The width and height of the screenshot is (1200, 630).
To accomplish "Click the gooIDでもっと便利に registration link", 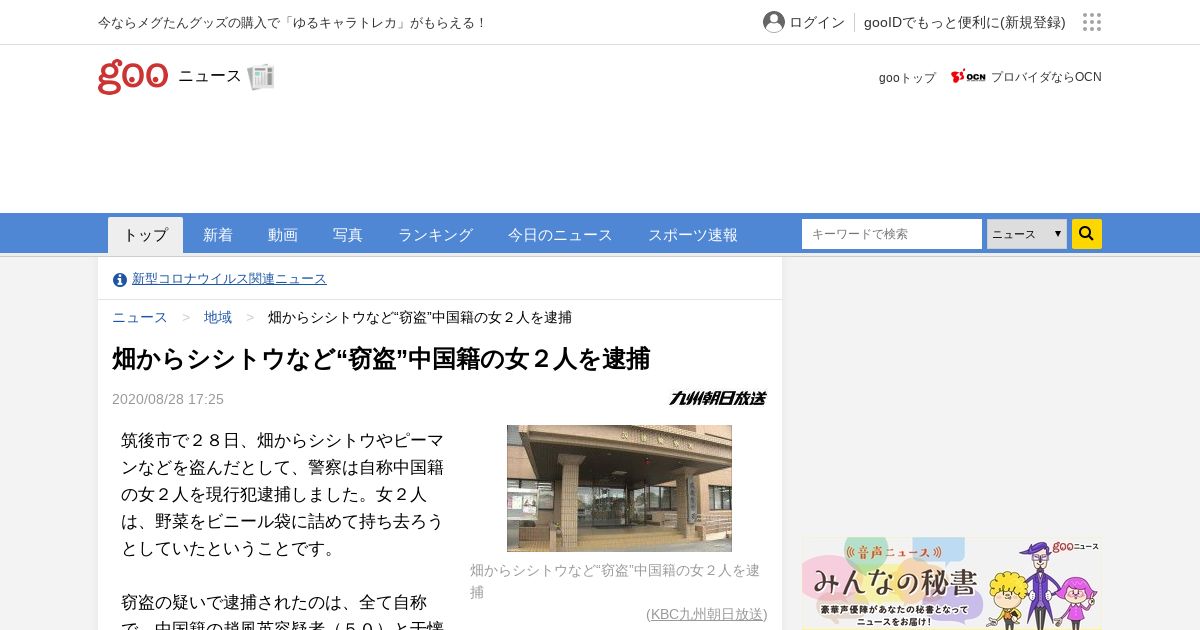I will (x=965, y=22).
